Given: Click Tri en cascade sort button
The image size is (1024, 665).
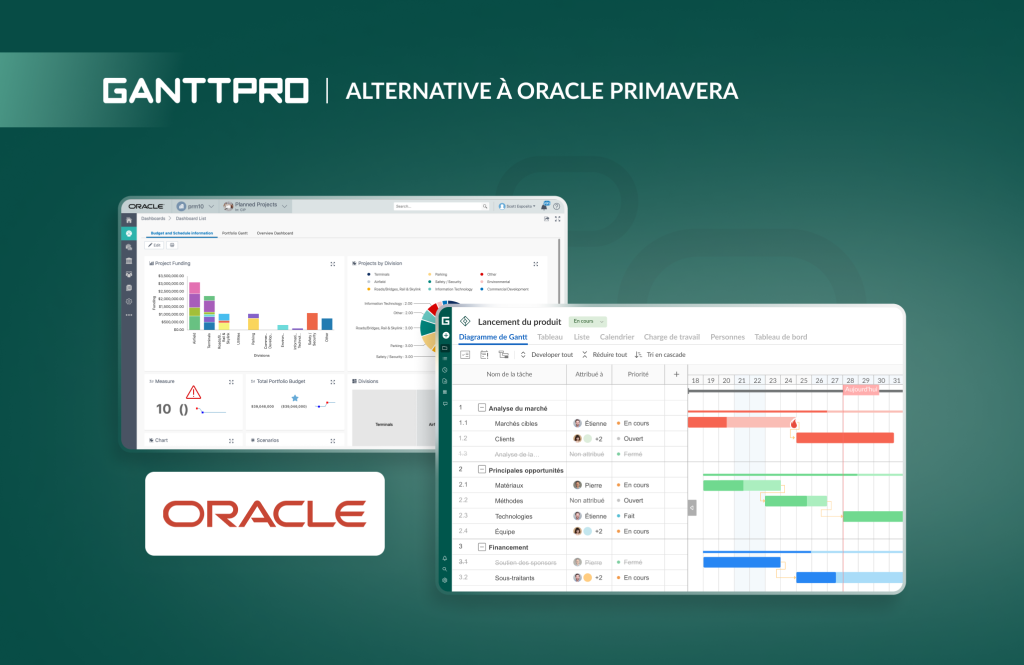Looking at the screenshot, I should (x=660, y=355).
